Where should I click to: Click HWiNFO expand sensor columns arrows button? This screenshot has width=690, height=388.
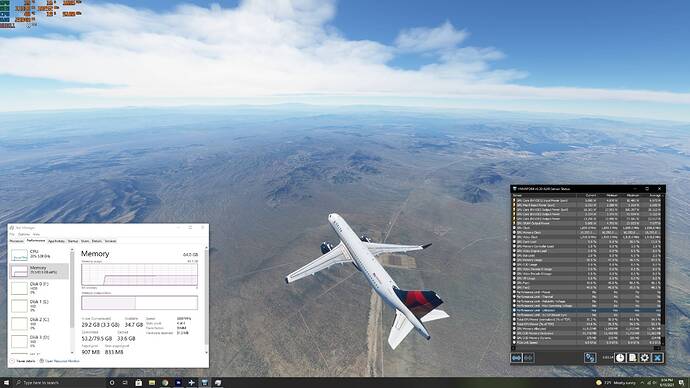click(516, 358)
